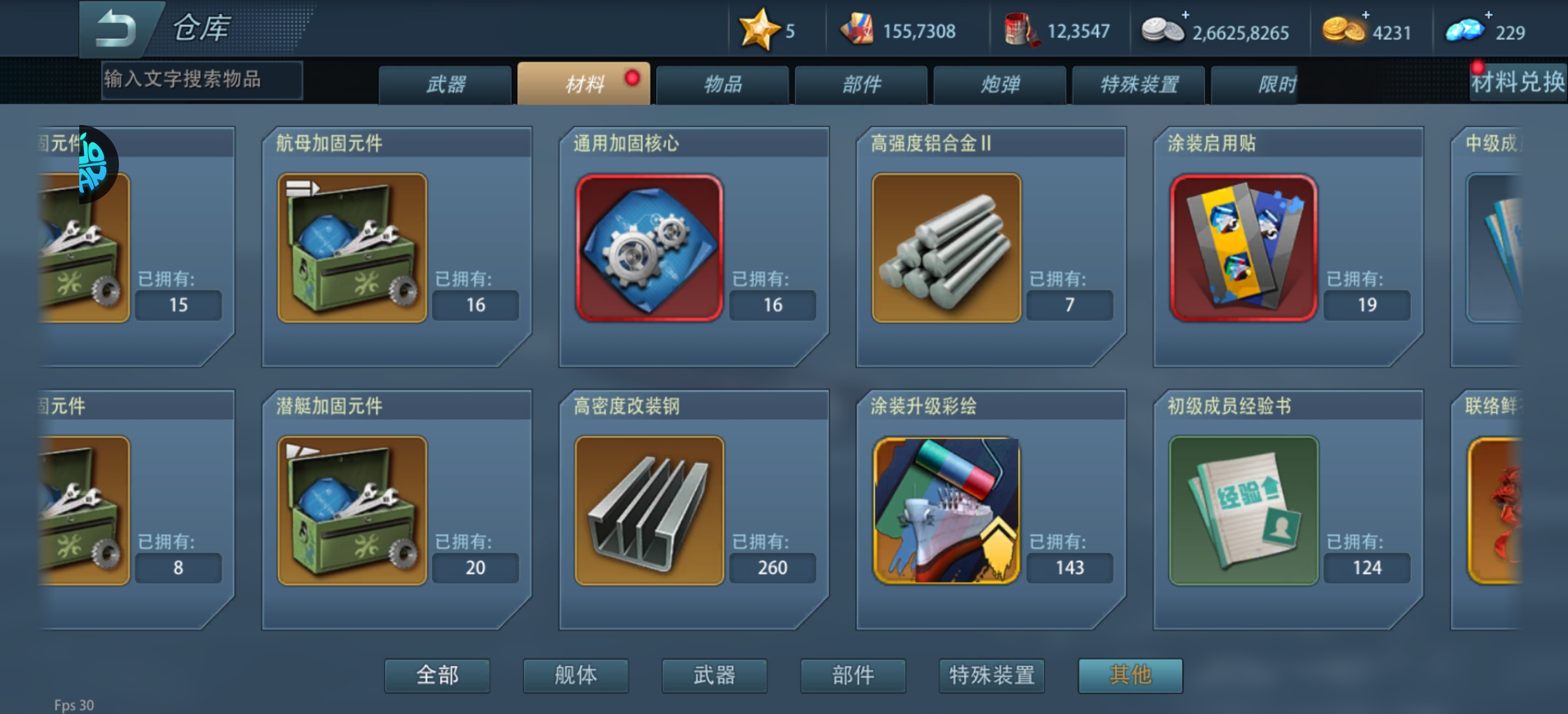This screenshot has width=1568, height=714.
Task: Switch to the 武器 tab
Action: point(445,85)
